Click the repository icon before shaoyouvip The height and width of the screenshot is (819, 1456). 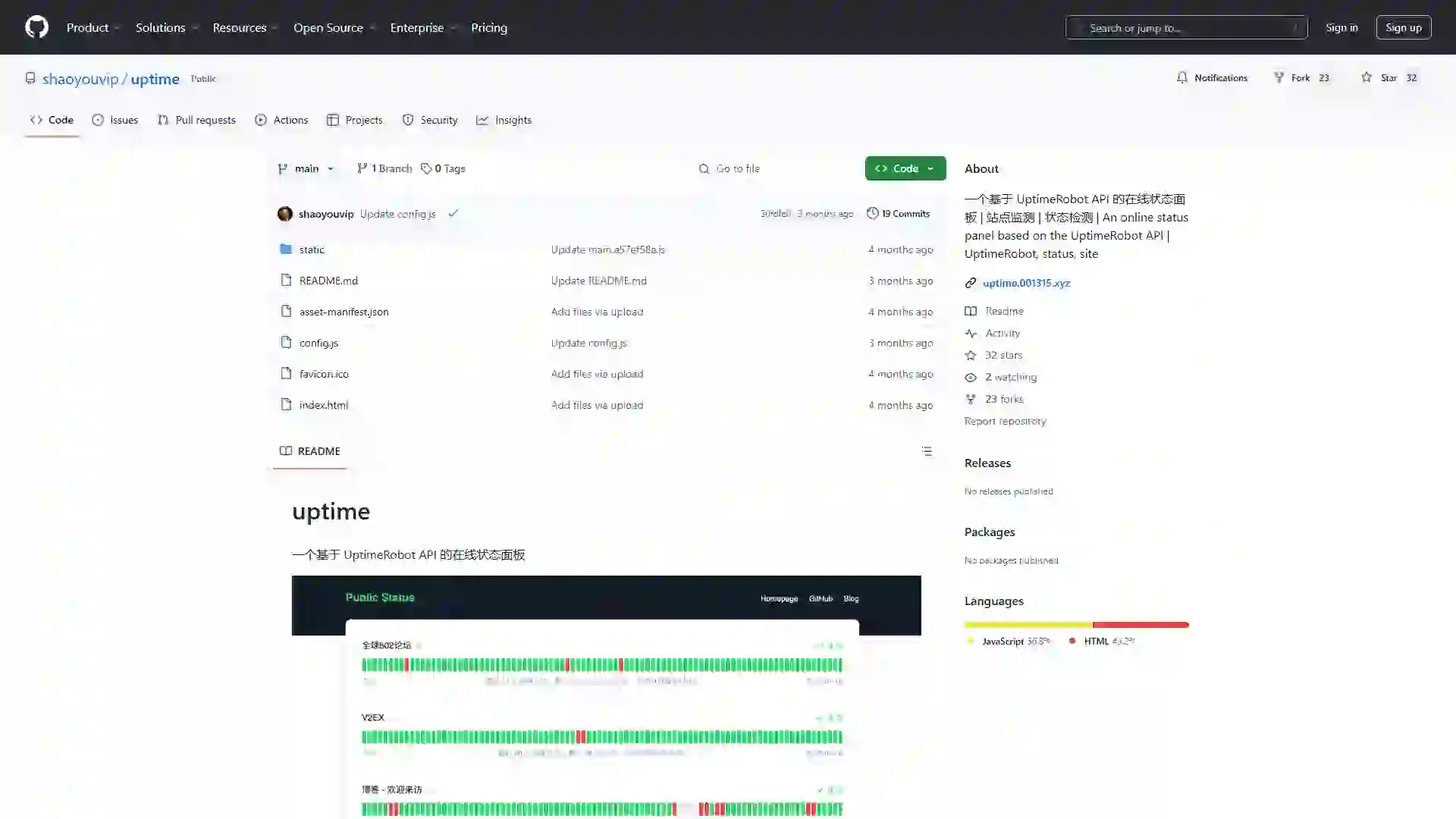click(30, 78)
